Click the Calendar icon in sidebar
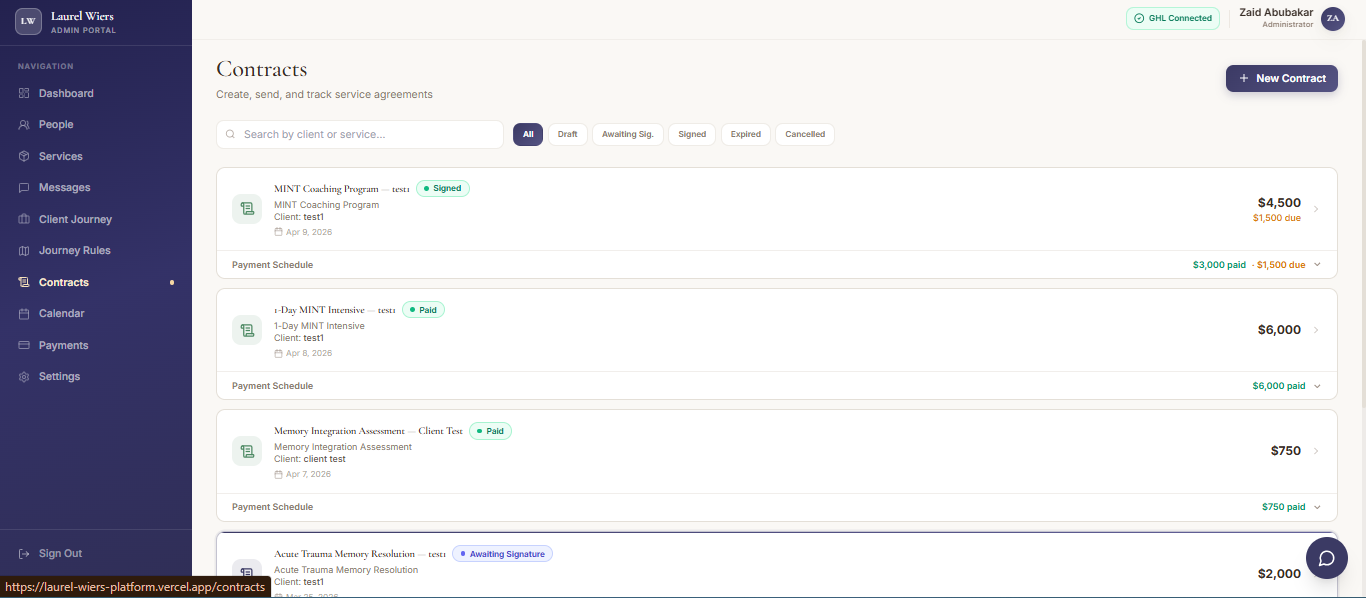Screen dimensions: 1366x598 24,314
